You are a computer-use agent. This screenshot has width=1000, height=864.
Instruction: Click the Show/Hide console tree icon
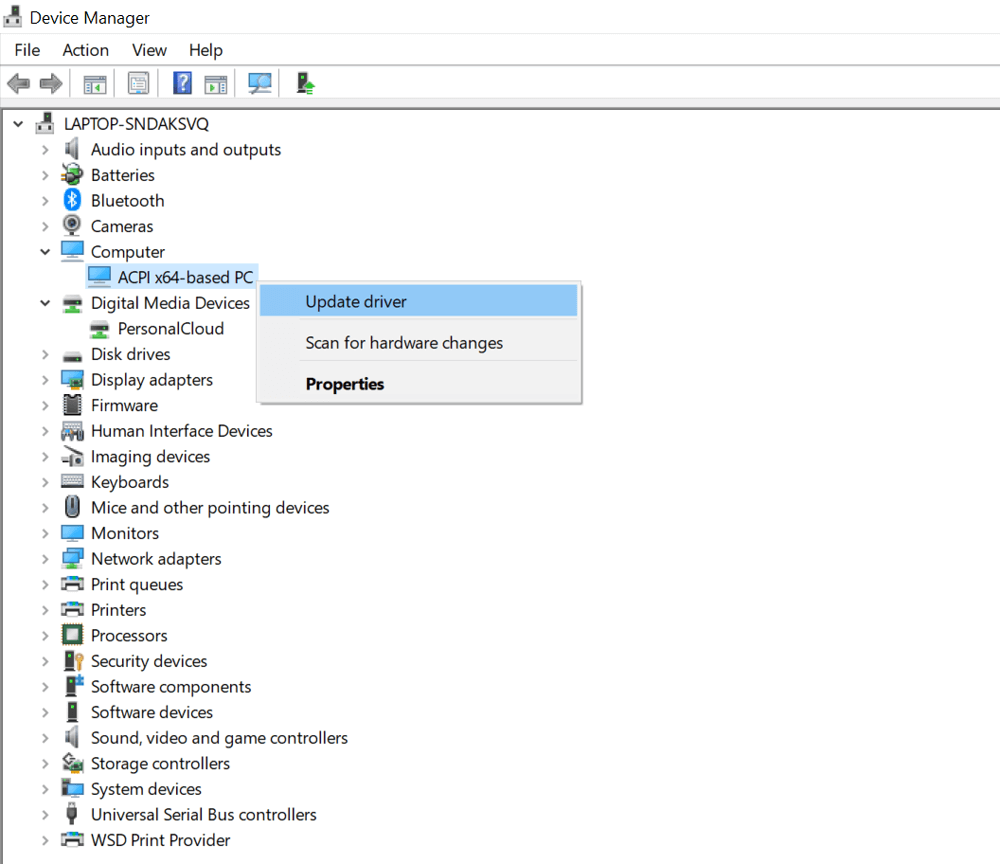point(95,84)
